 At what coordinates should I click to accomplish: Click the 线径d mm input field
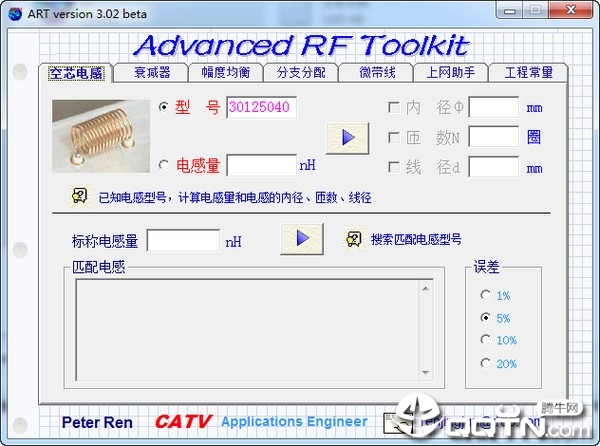coord(494,167)
